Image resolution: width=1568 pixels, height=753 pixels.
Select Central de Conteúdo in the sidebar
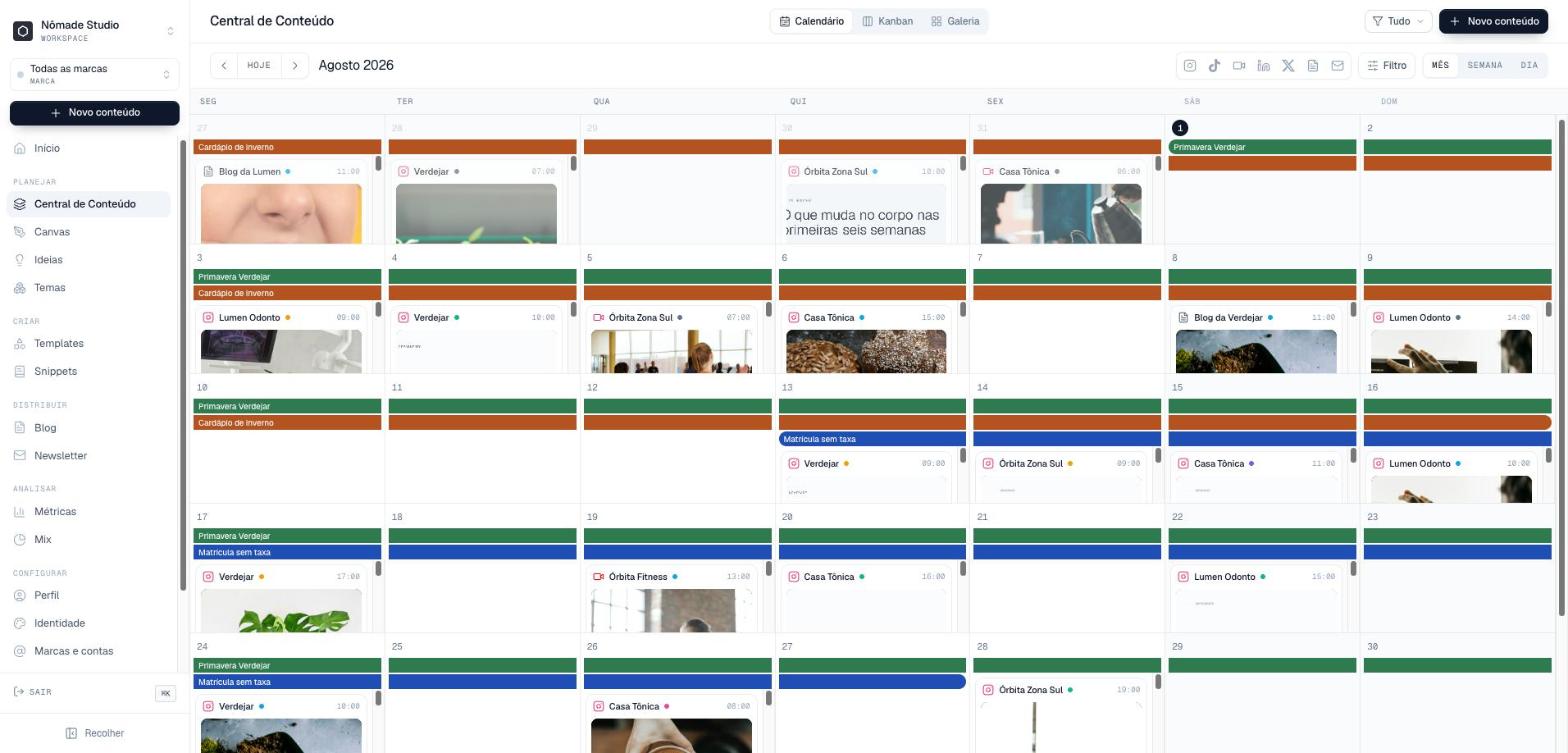pyautogui.click(x=90, y=204)
